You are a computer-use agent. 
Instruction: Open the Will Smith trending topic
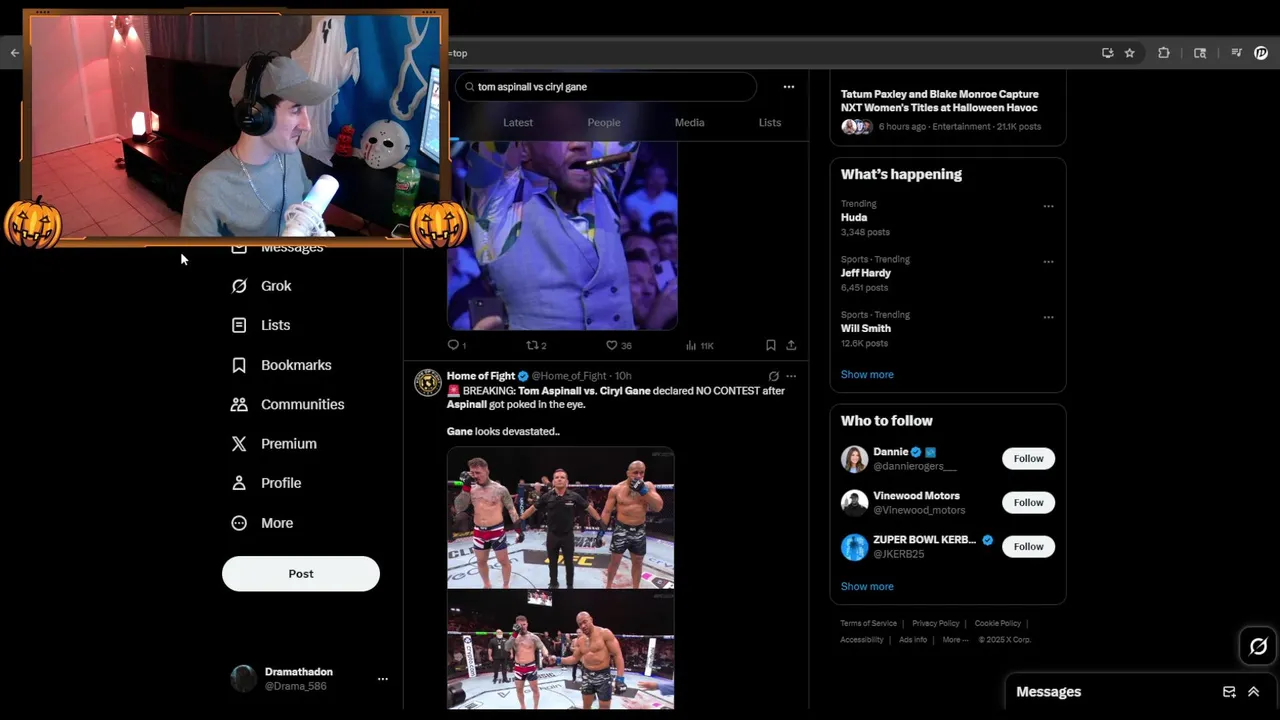click(947, 329)
